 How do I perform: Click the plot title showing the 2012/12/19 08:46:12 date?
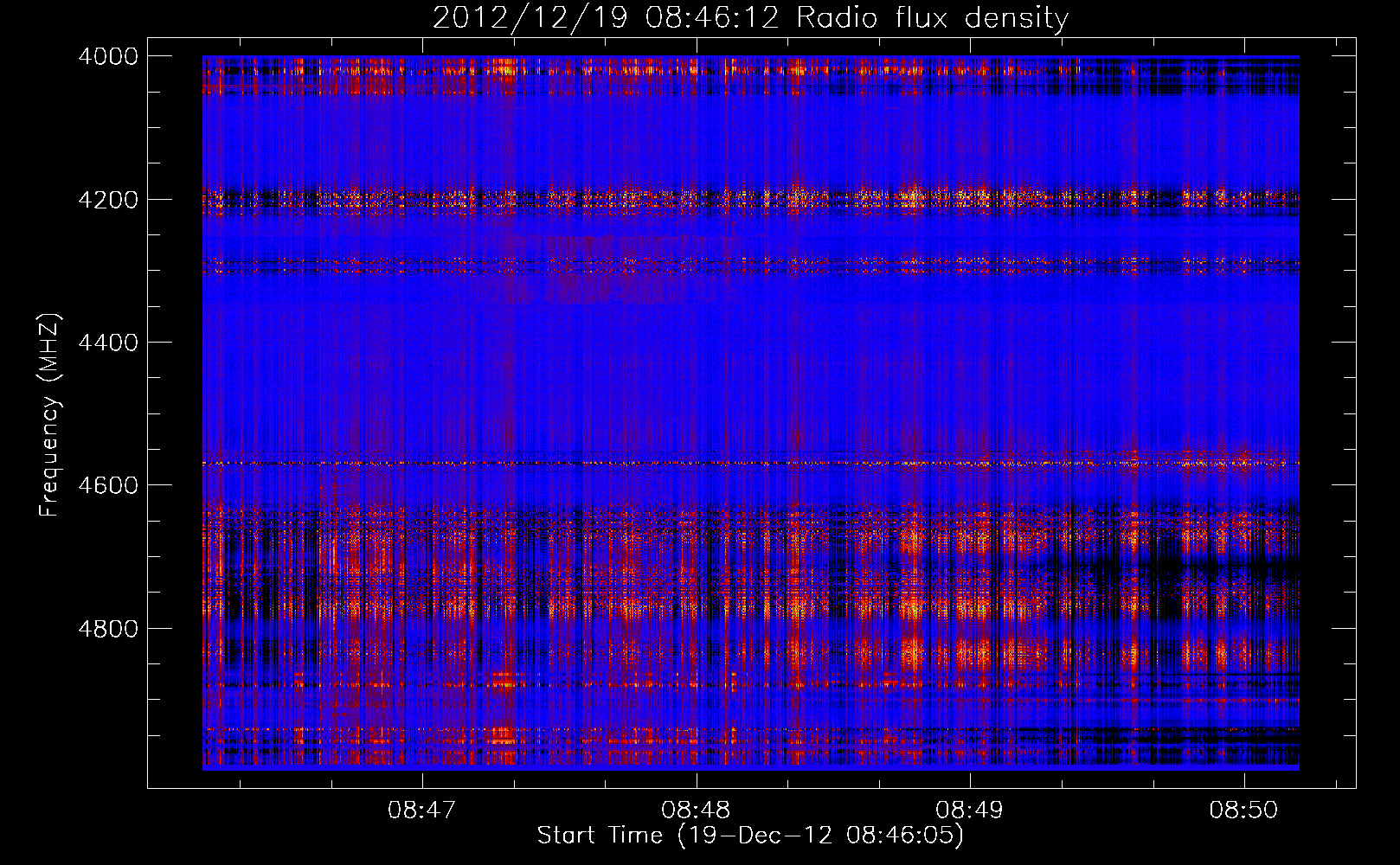(750, 18)
